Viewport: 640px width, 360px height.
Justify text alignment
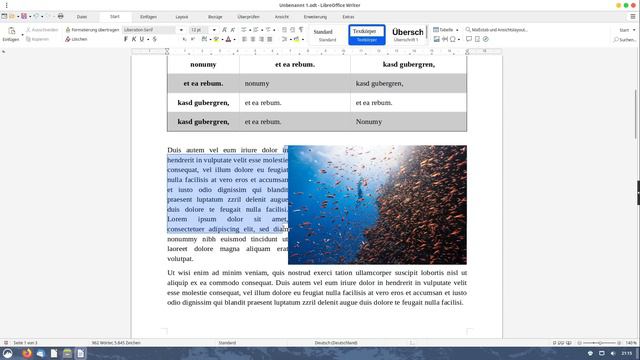click(269, 39)
